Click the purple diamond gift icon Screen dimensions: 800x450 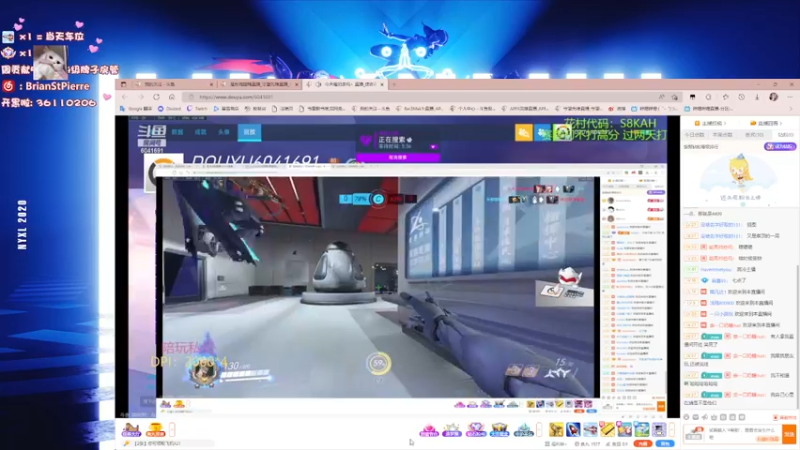(476, 430)
